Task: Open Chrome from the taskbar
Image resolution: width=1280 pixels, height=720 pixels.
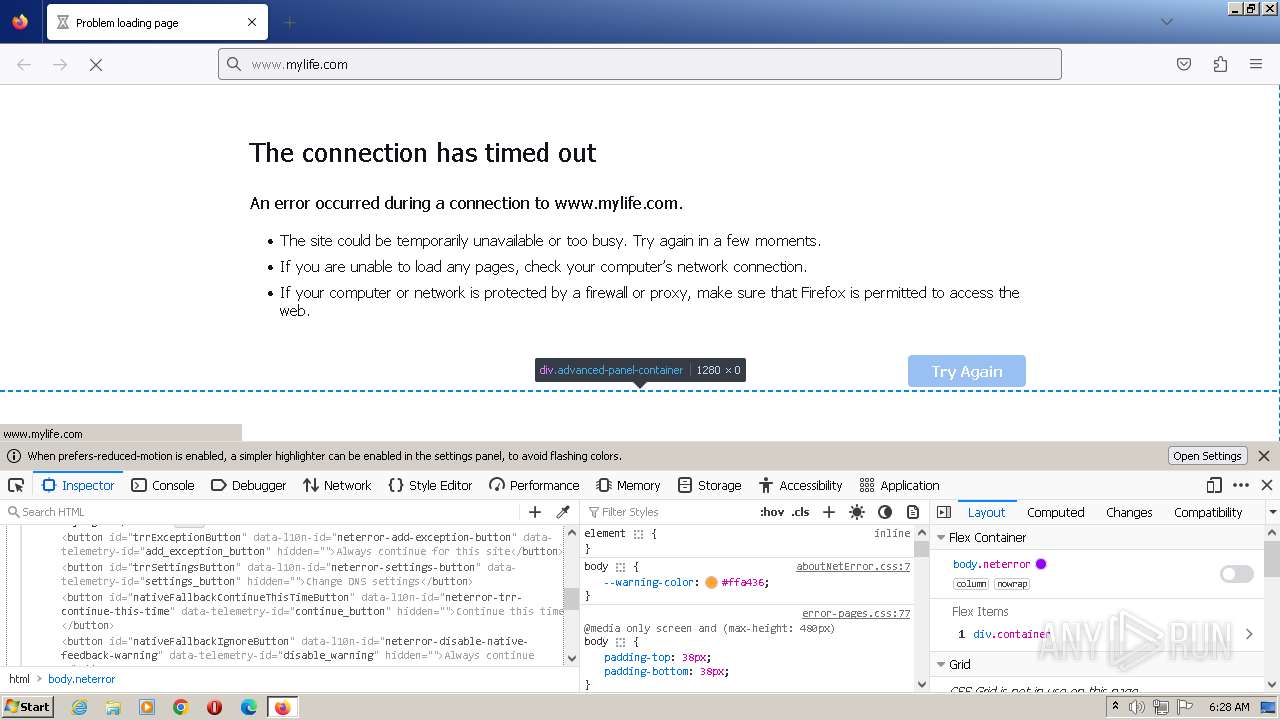Action: point(181,707)
